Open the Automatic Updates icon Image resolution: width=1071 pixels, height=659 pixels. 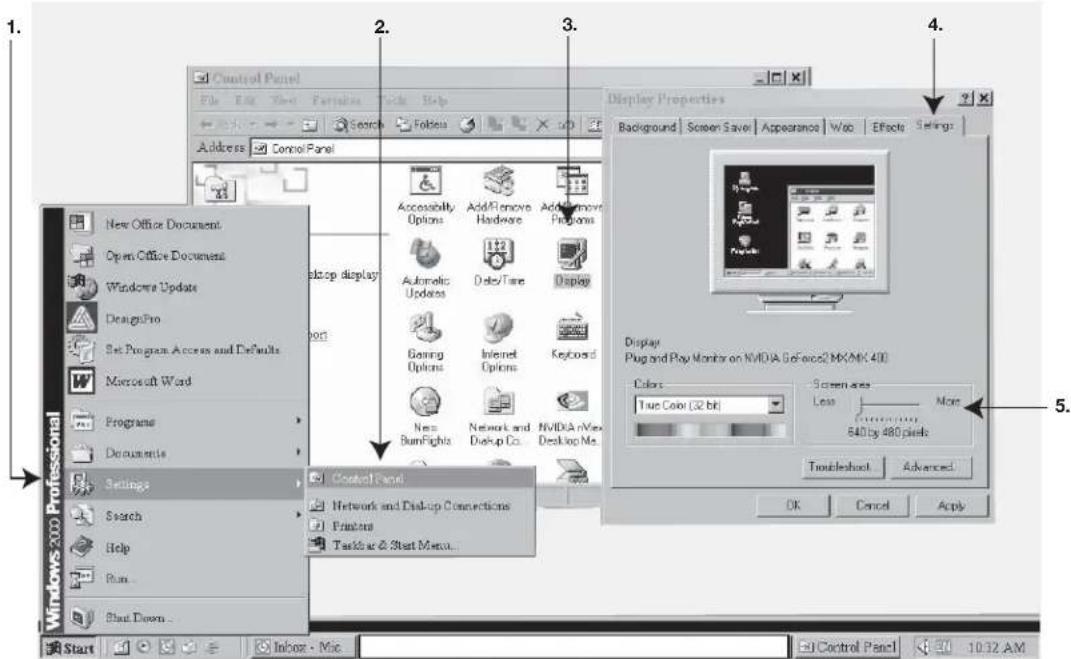pos(426,268)
